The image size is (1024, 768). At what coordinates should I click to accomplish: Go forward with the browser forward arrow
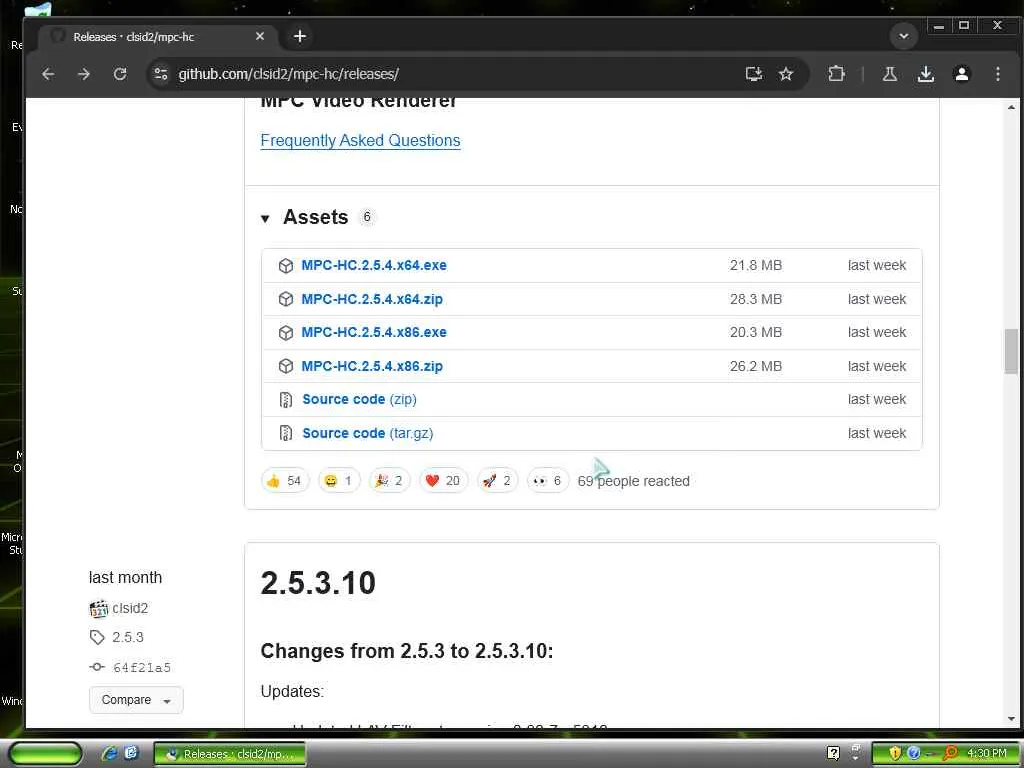pyautogui.click(x=84, y=74)
